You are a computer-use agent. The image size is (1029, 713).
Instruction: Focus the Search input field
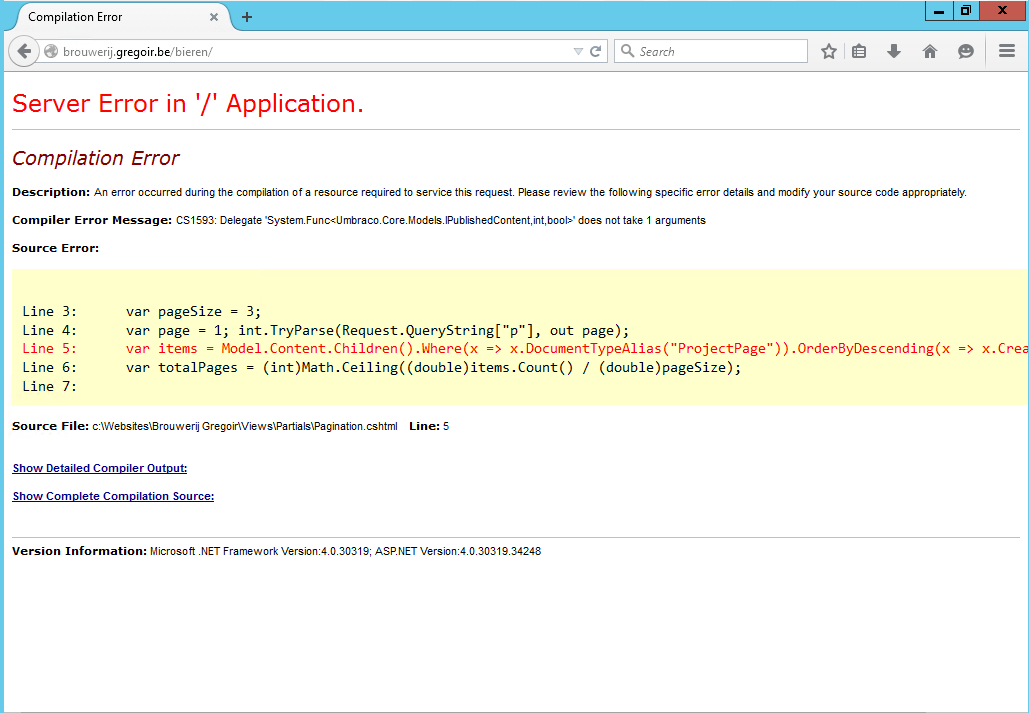point(711,51)
